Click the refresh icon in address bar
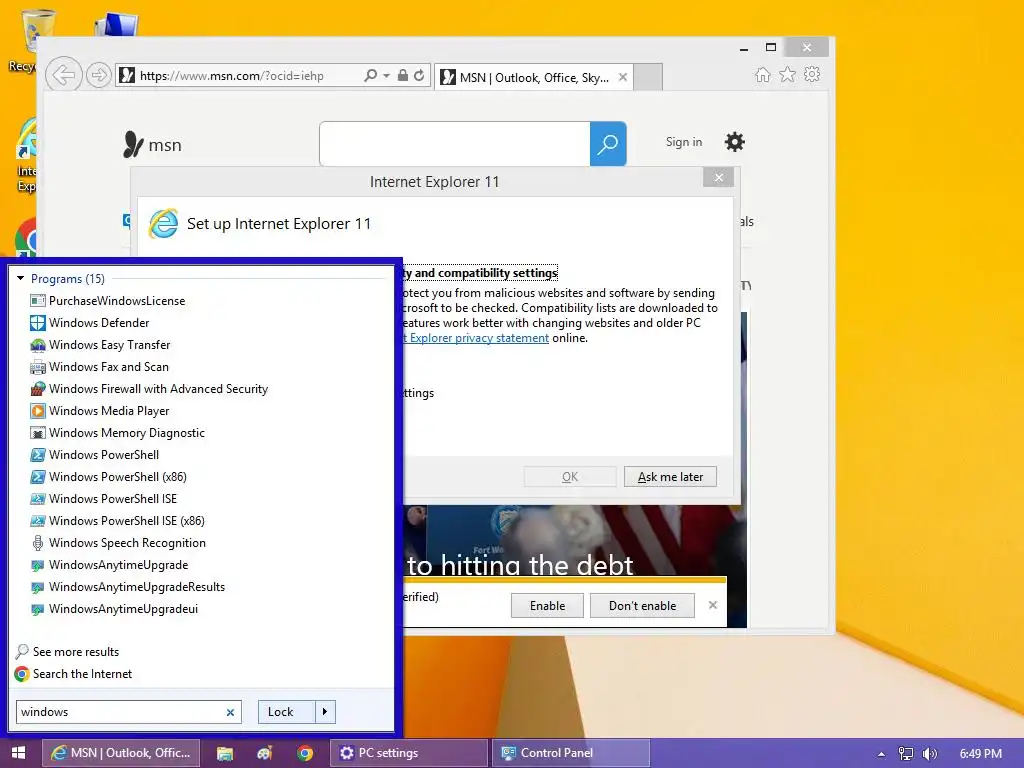This screenshot has height=768, width=1024. (x=419, y=75)
